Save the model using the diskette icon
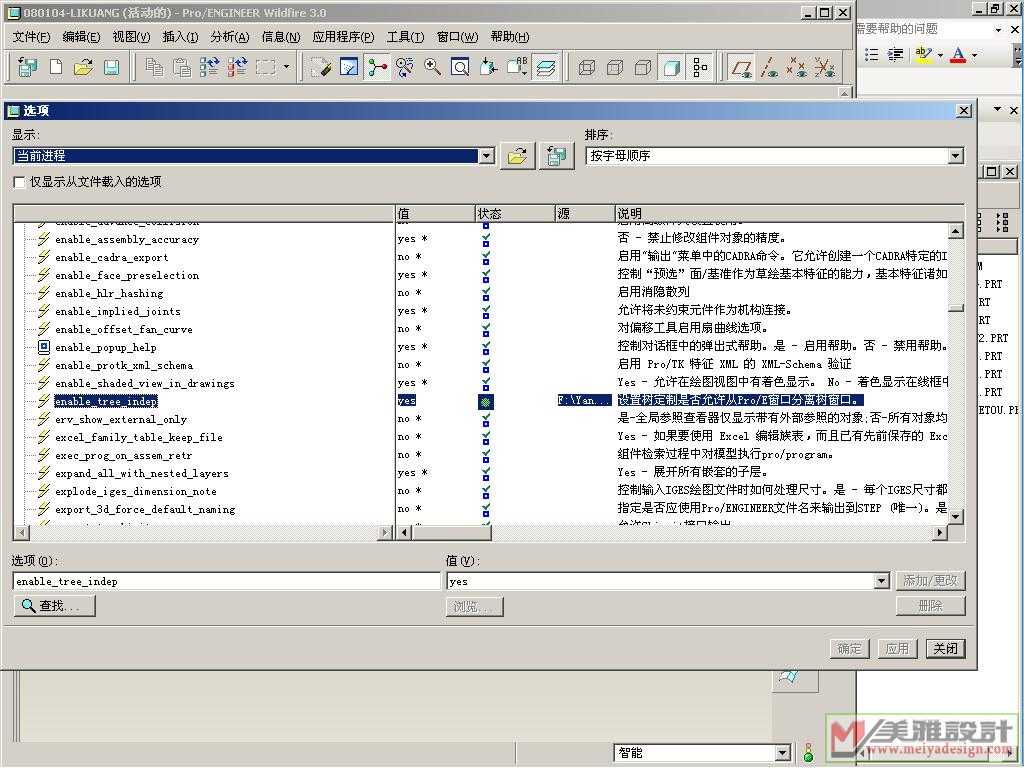1024x768 pixels. (112, 67)
